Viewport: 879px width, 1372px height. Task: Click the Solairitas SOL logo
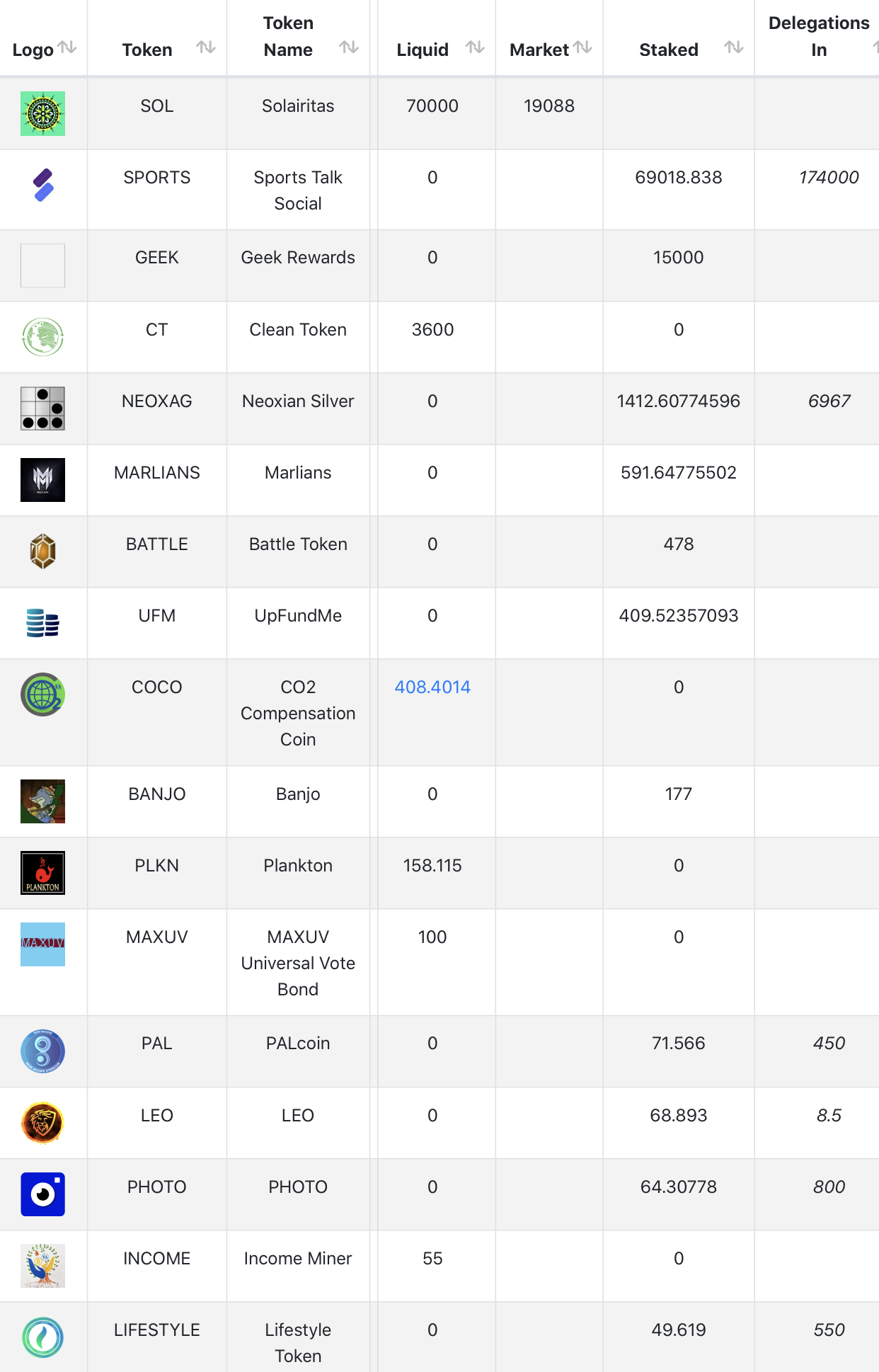42,113
